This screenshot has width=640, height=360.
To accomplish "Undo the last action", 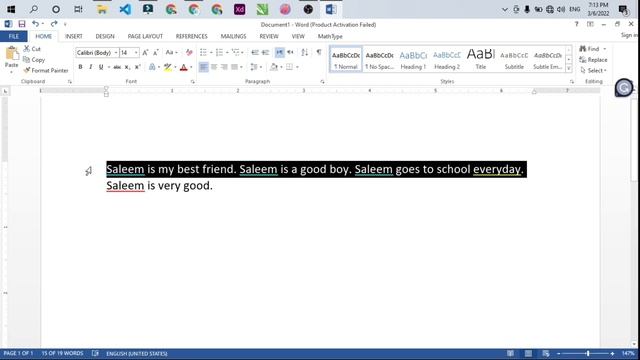I will [x=36, y=24].
